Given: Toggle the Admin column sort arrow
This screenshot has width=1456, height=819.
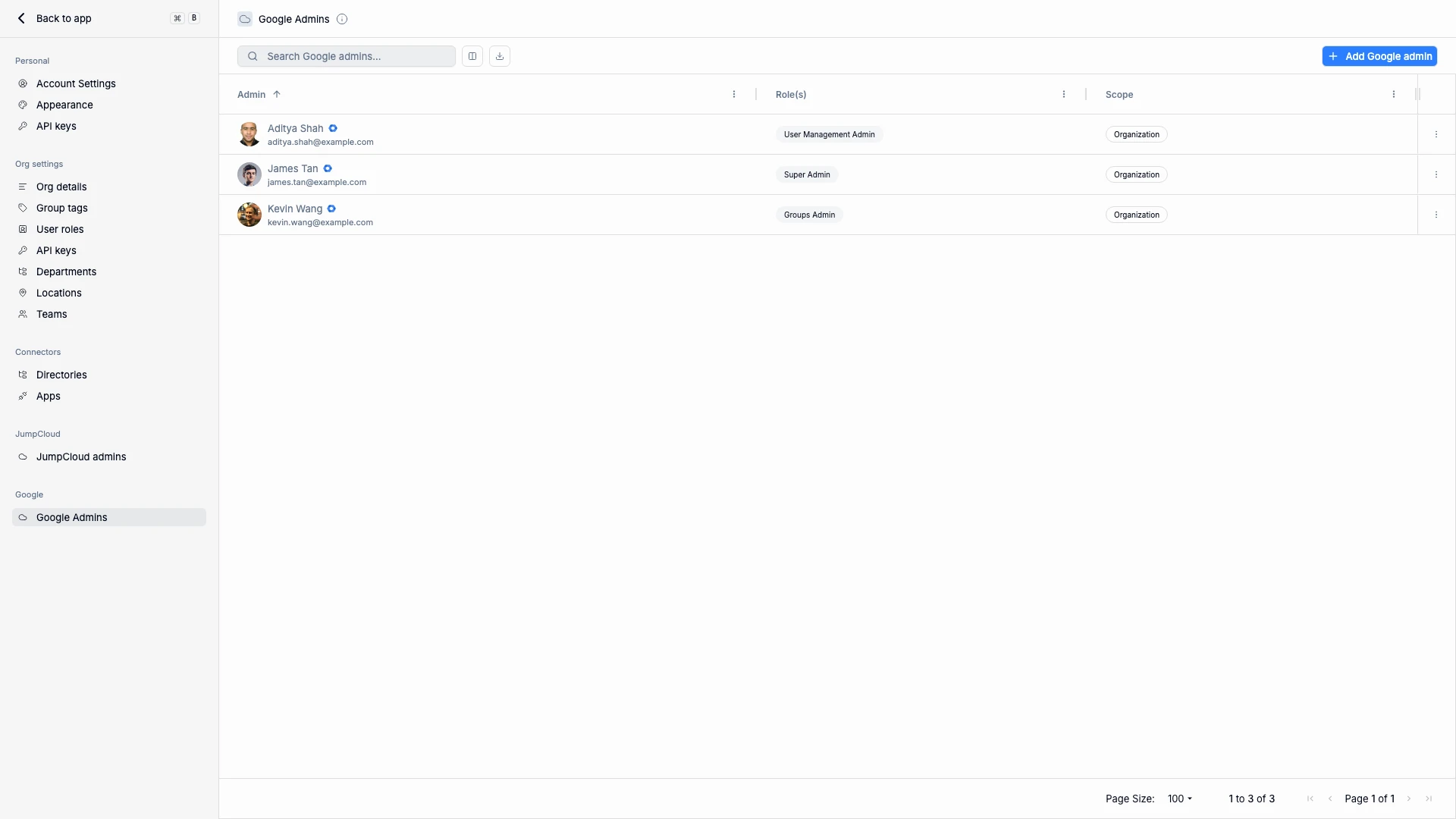Looking at the screenshot, I should coord(277,94).
